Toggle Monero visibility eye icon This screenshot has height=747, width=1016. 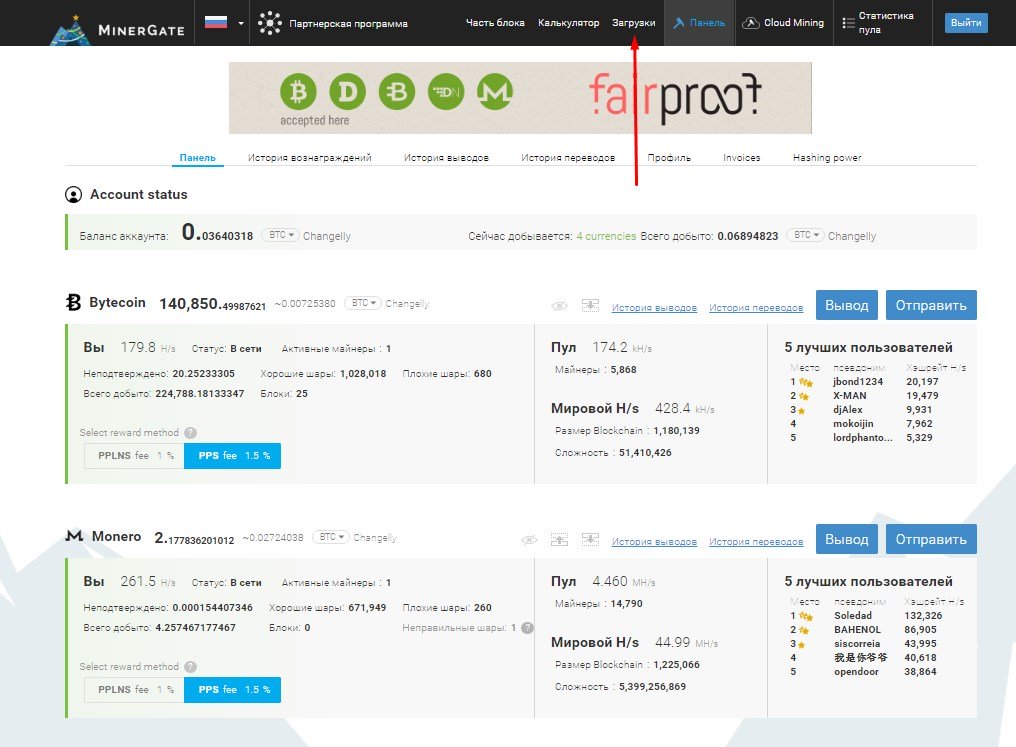[x=529, y=540]
